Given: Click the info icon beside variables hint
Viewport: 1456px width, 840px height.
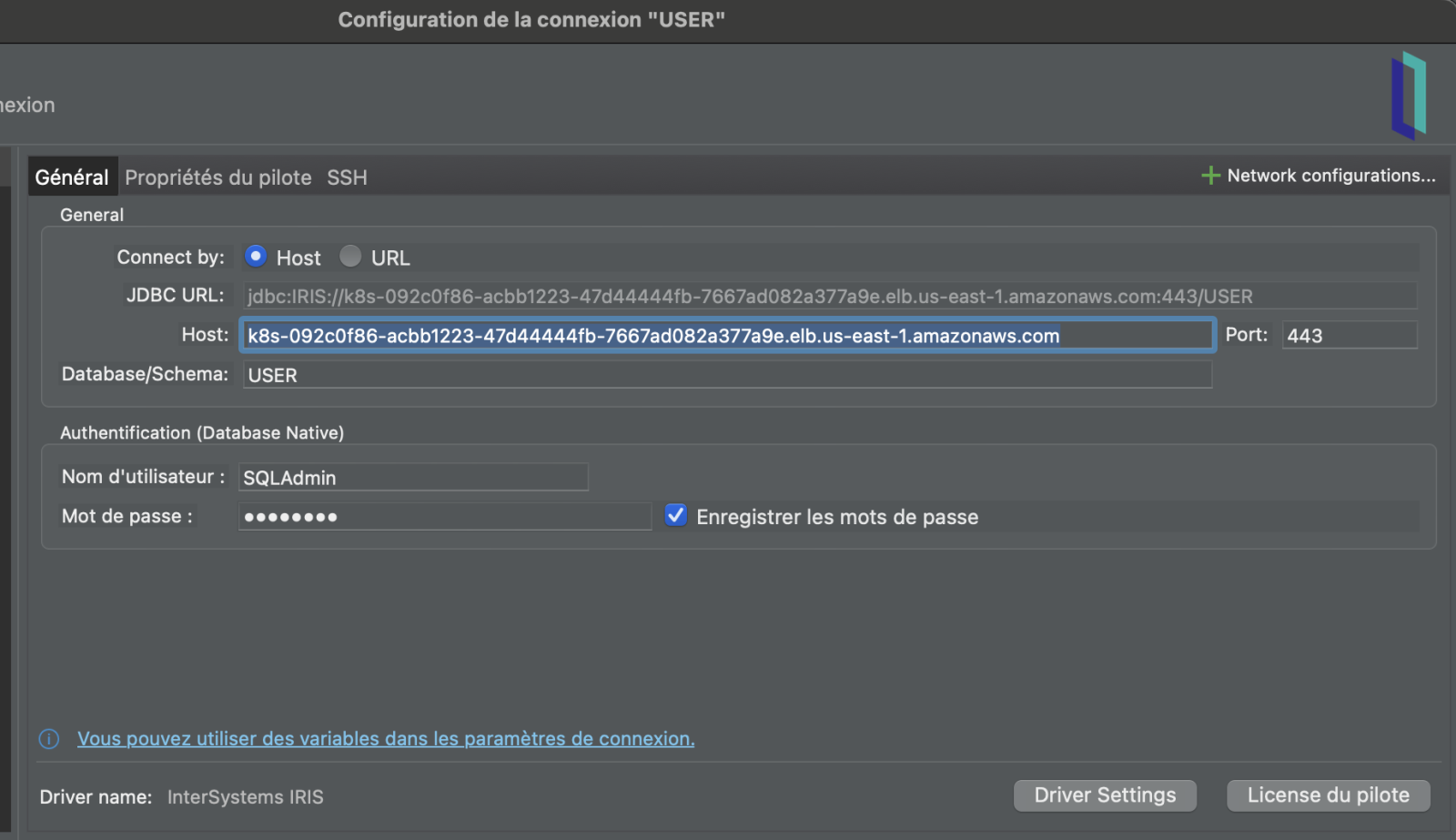Looking at the screenshot, I should (x=49, y=739).
